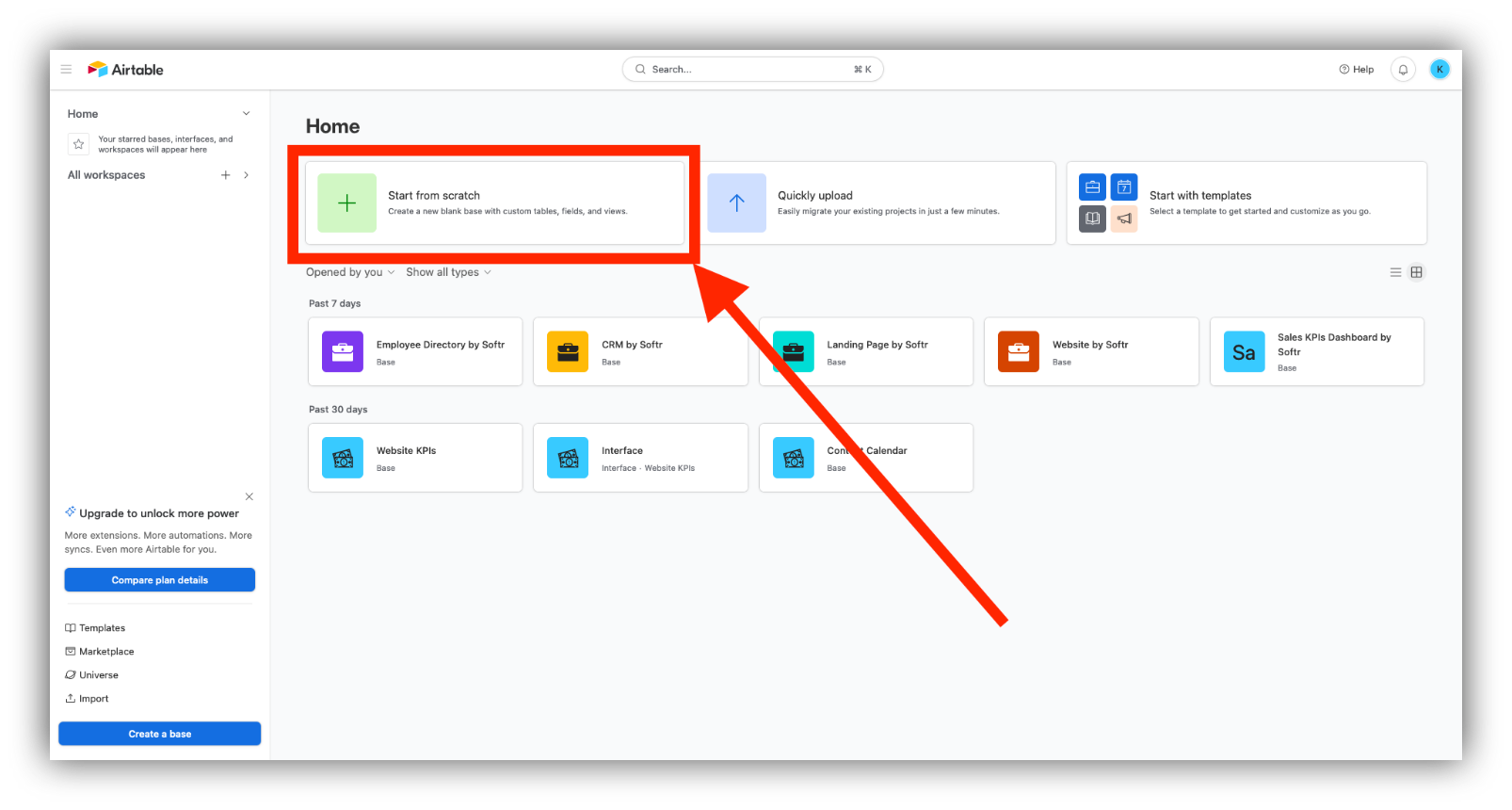Click Compare plan details button

coord(160,580)
